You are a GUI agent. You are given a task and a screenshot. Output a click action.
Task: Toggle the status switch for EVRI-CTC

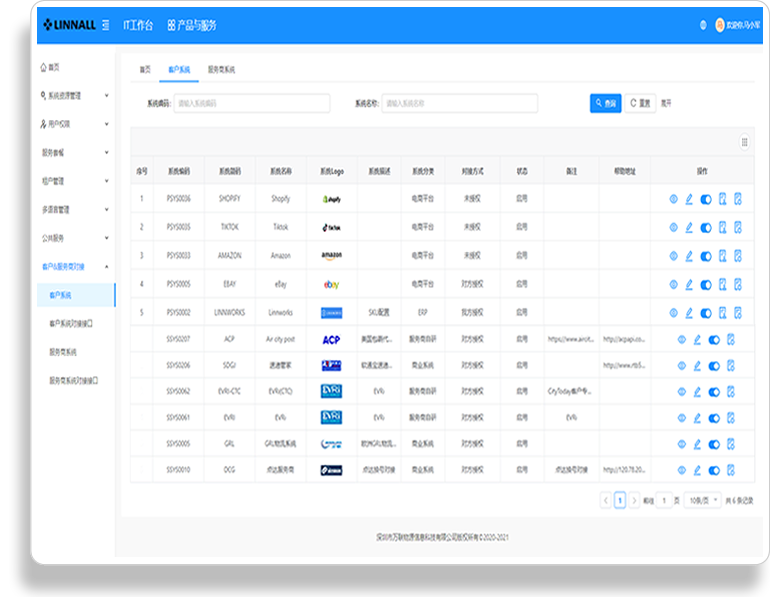tap(714, 392)
